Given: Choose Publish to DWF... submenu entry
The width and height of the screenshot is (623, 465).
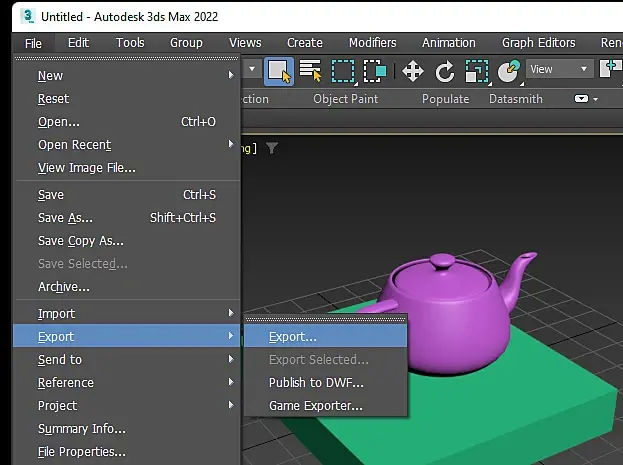Looking at the screenshot, I should click(326, 383).
